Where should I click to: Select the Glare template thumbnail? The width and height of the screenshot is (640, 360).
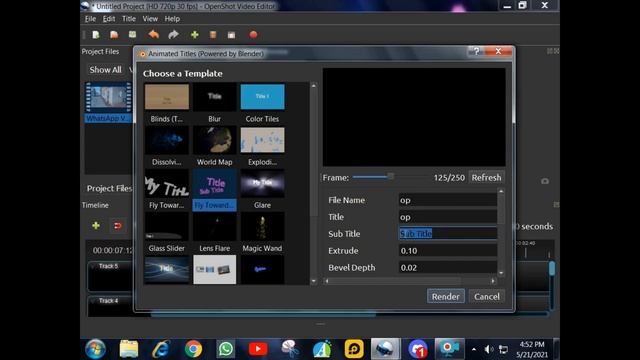tap(262, 184)
